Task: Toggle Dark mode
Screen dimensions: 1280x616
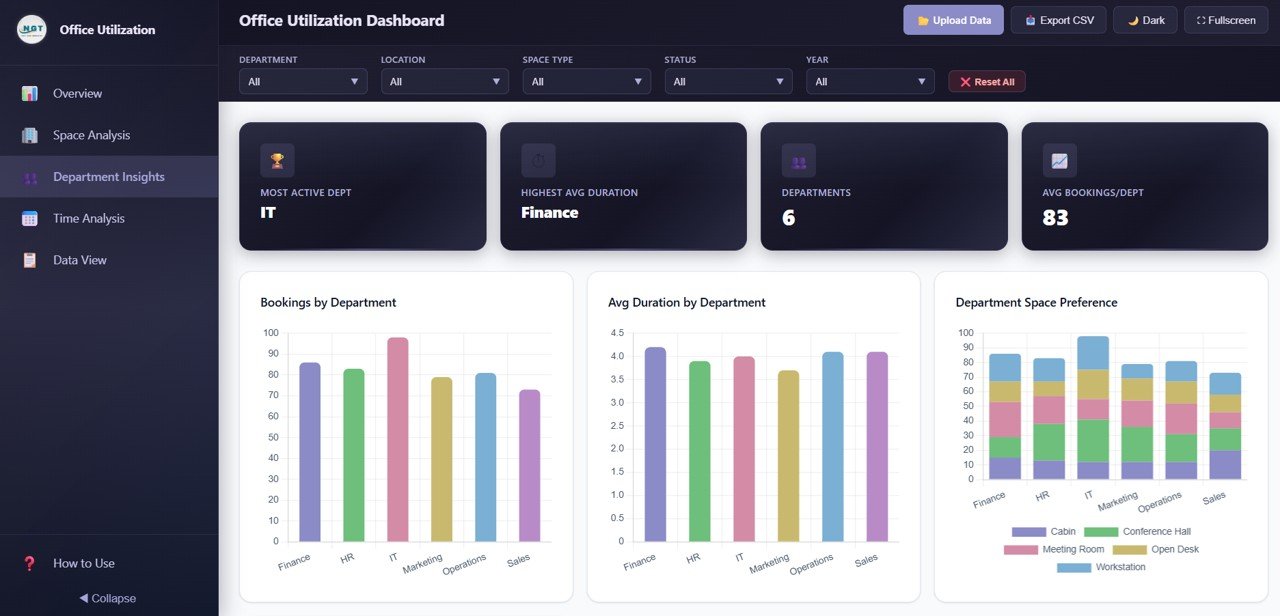Action: pyautogui.click(x=1144, y=19)
